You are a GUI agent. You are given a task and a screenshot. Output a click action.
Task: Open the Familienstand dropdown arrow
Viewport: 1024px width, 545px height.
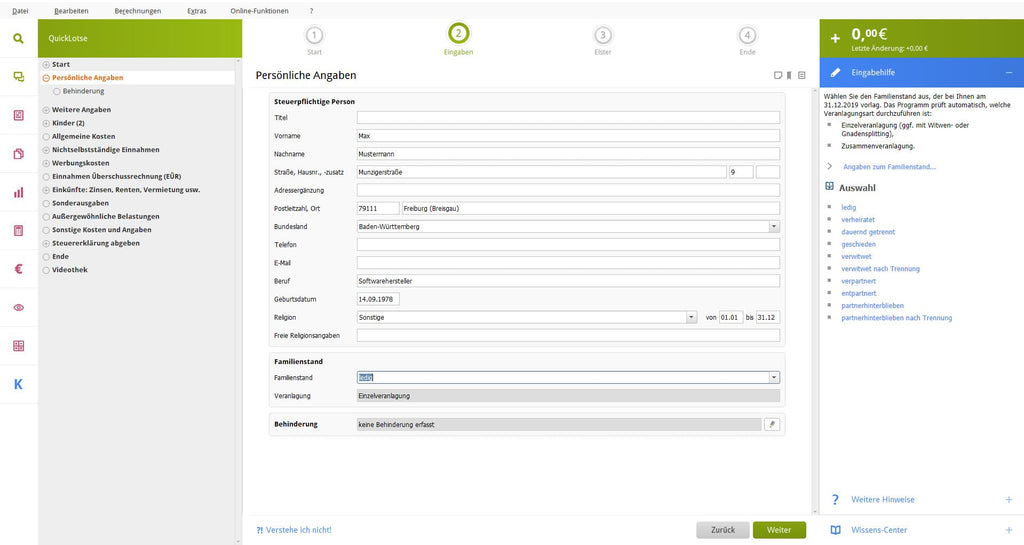click(x=774, y=377)
